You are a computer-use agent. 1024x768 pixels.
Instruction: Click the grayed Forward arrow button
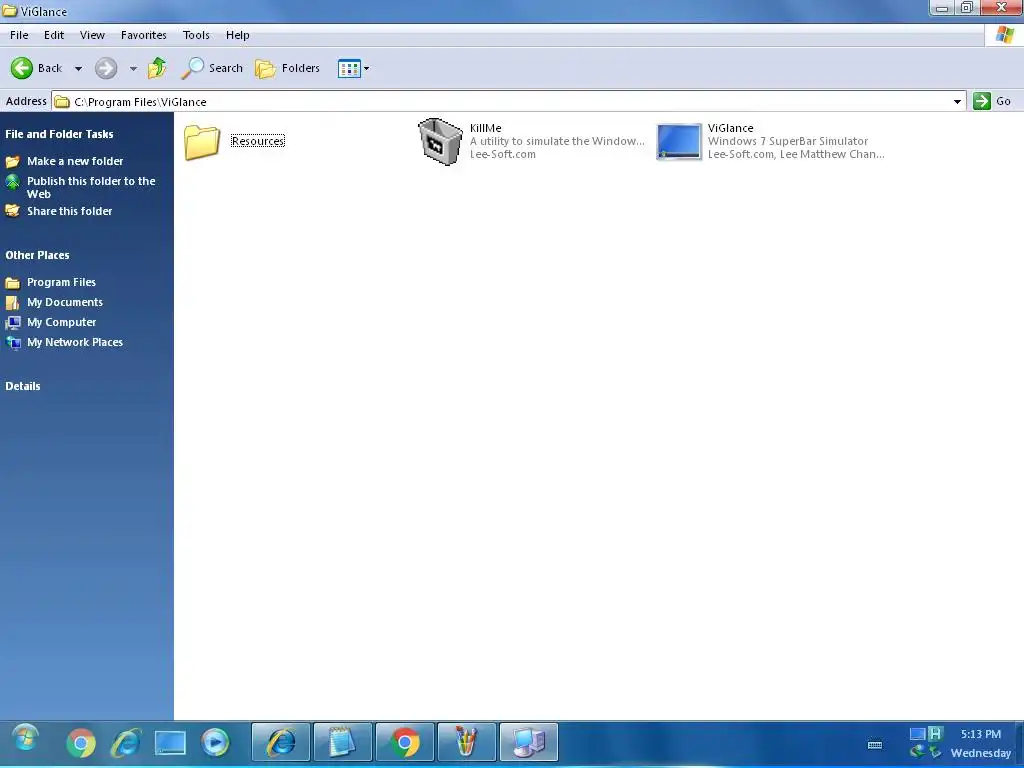(x=106, y=68)
